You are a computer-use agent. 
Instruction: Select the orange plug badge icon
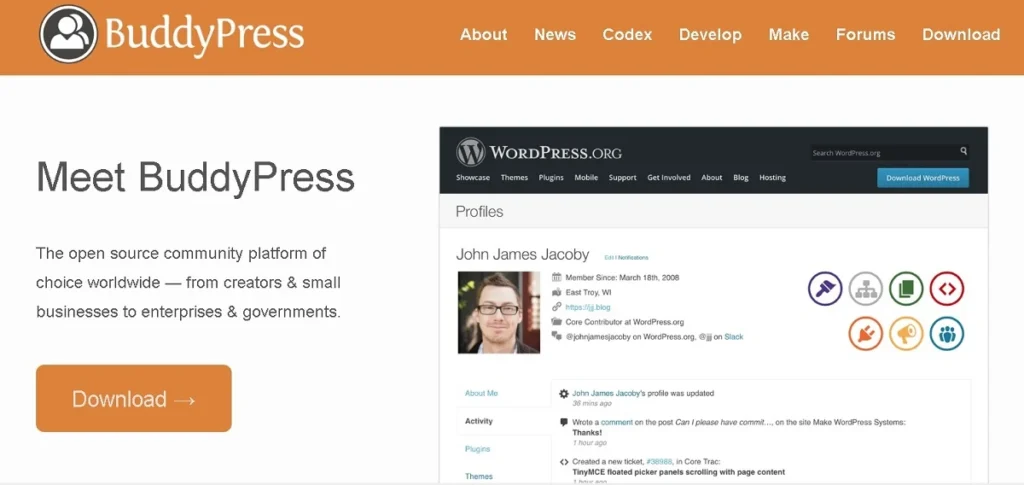(866, 333)
